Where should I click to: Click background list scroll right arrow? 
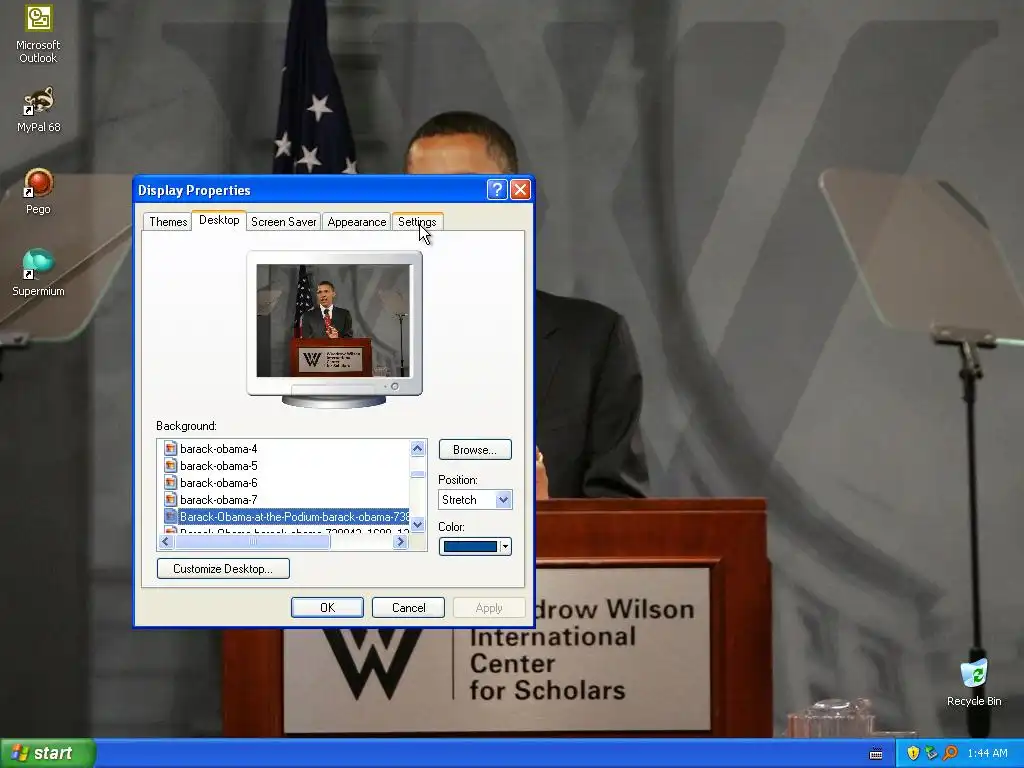(x=401, y=541)
